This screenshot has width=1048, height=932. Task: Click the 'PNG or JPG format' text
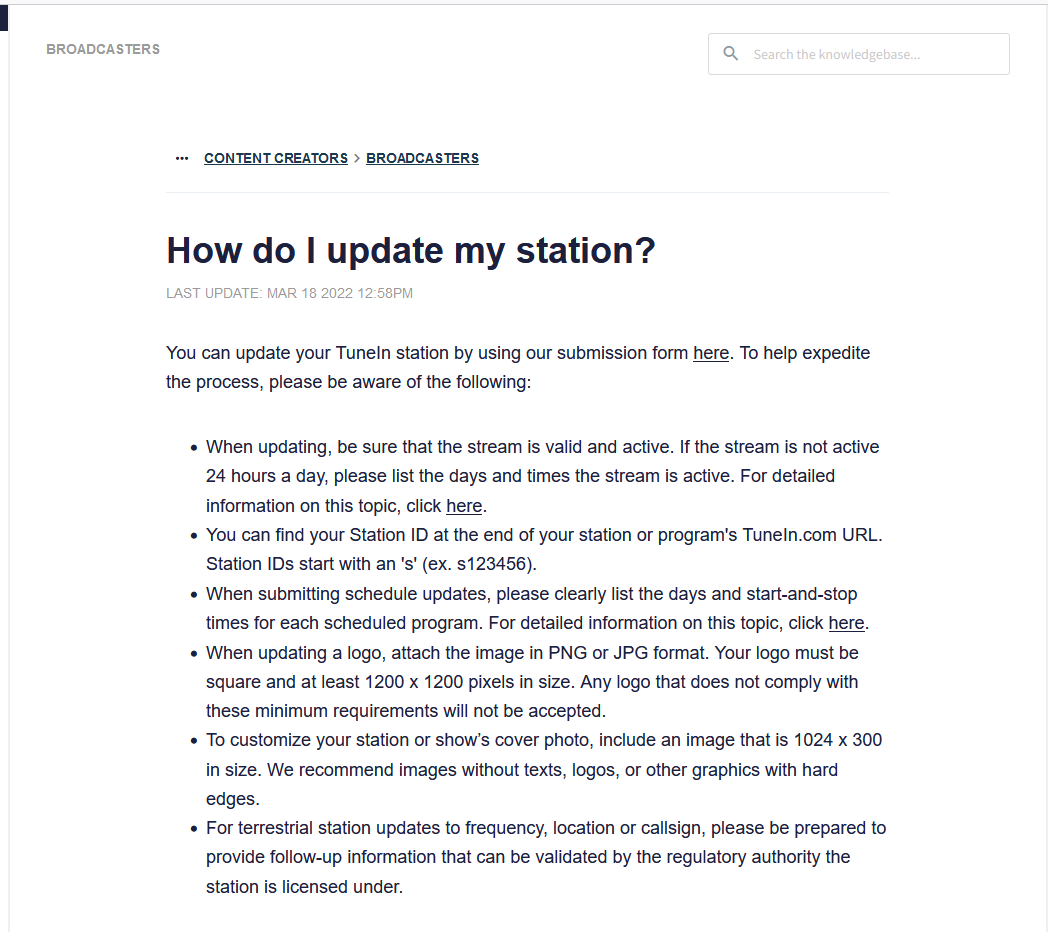[x=628, y=653]
